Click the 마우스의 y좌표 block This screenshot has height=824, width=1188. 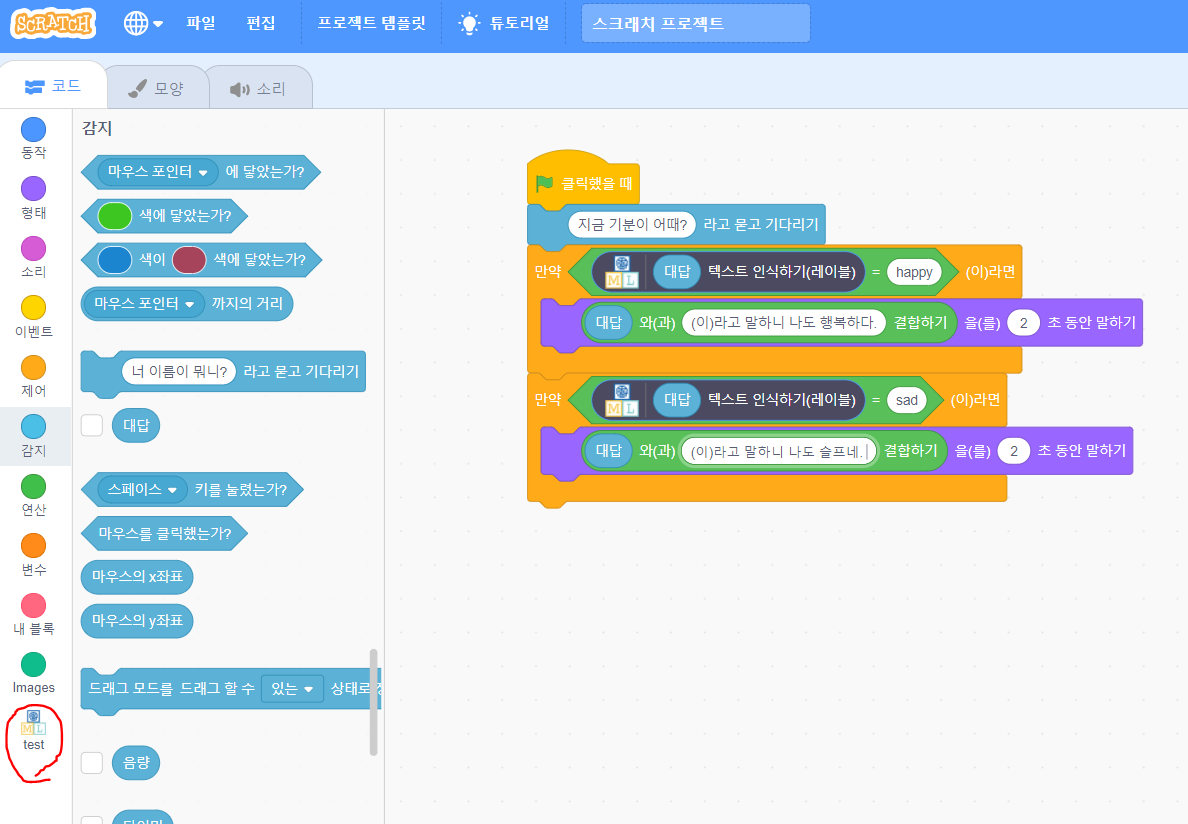(x=137, y=621)
